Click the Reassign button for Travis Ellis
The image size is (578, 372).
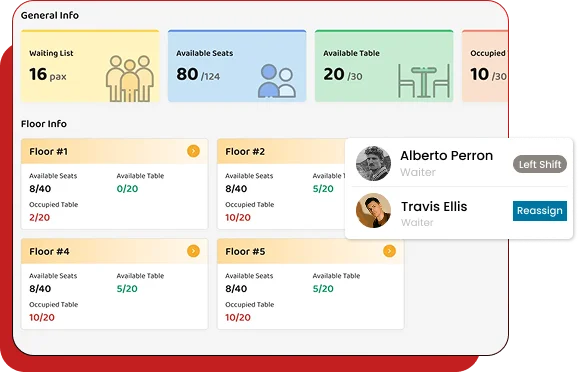(x=540, y=211)
